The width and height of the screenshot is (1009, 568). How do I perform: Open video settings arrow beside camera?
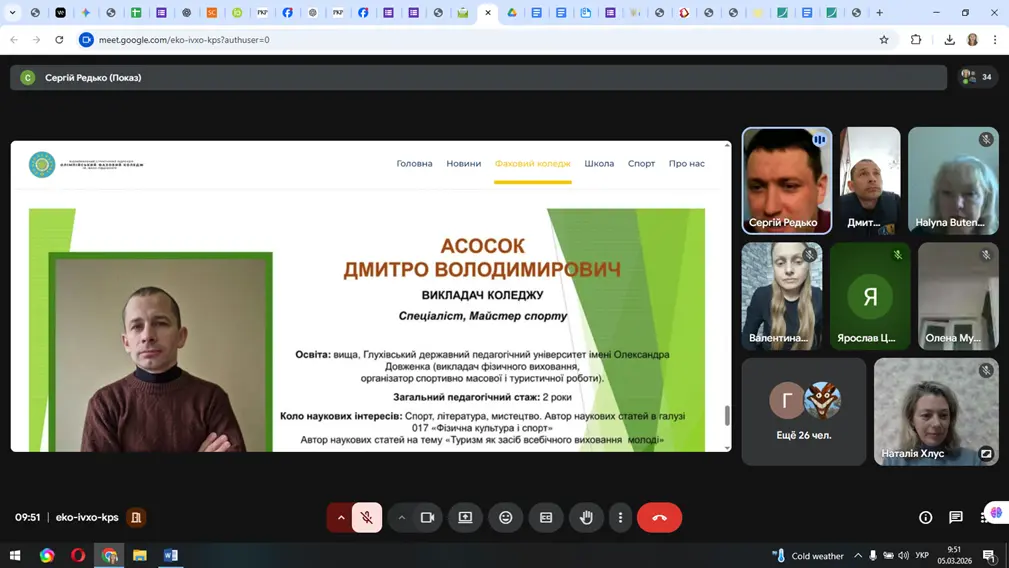402,517
